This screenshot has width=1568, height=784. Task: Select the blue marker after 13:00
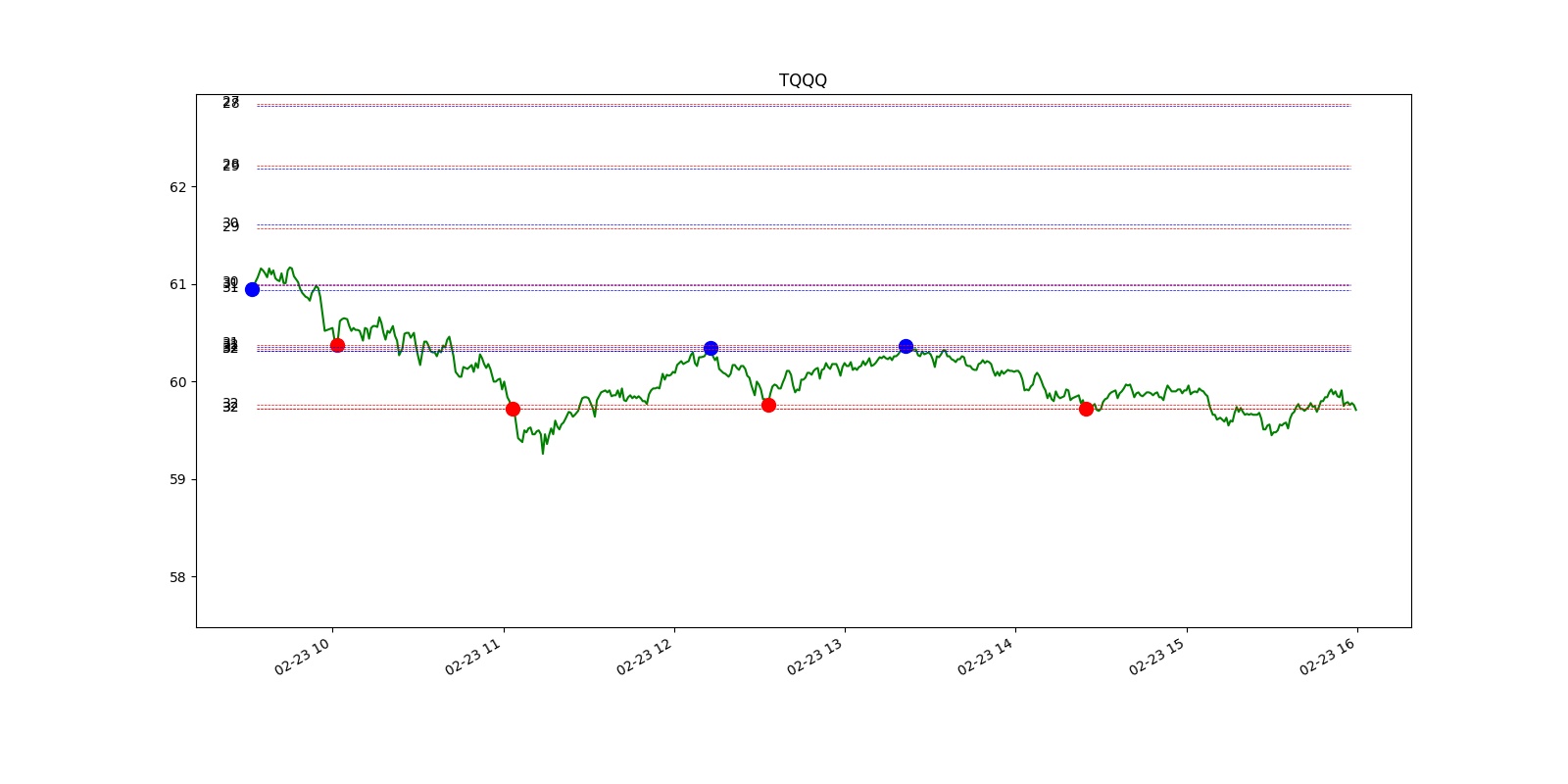pos(906,346)
